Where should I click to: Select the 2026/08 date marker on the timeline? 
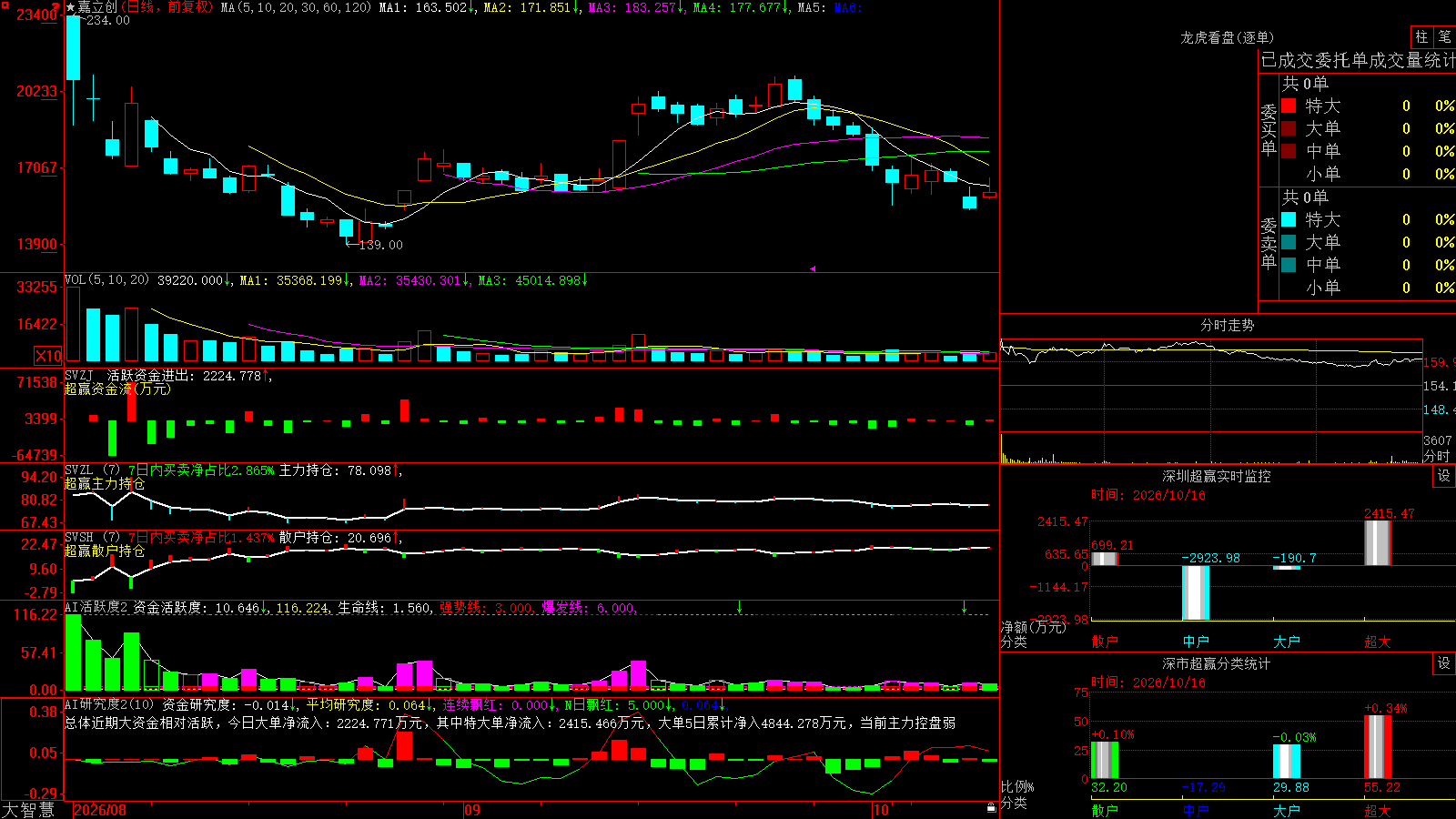click(x=100, y=810)
